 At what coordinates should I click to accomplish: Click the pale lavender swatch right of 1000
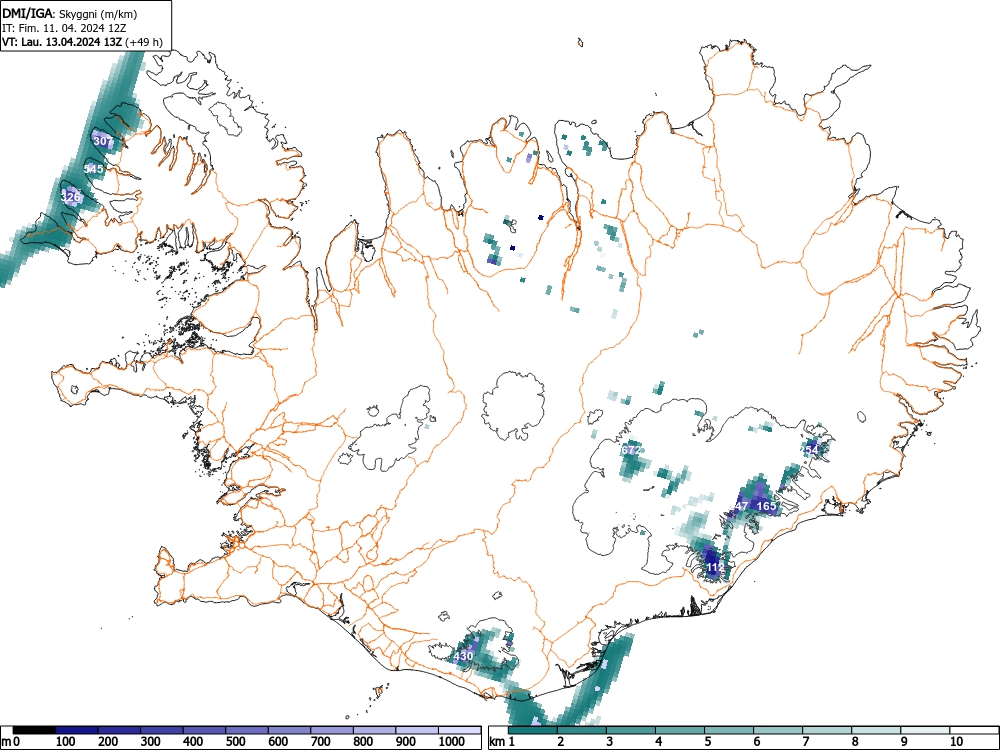[x=460, y=730]
